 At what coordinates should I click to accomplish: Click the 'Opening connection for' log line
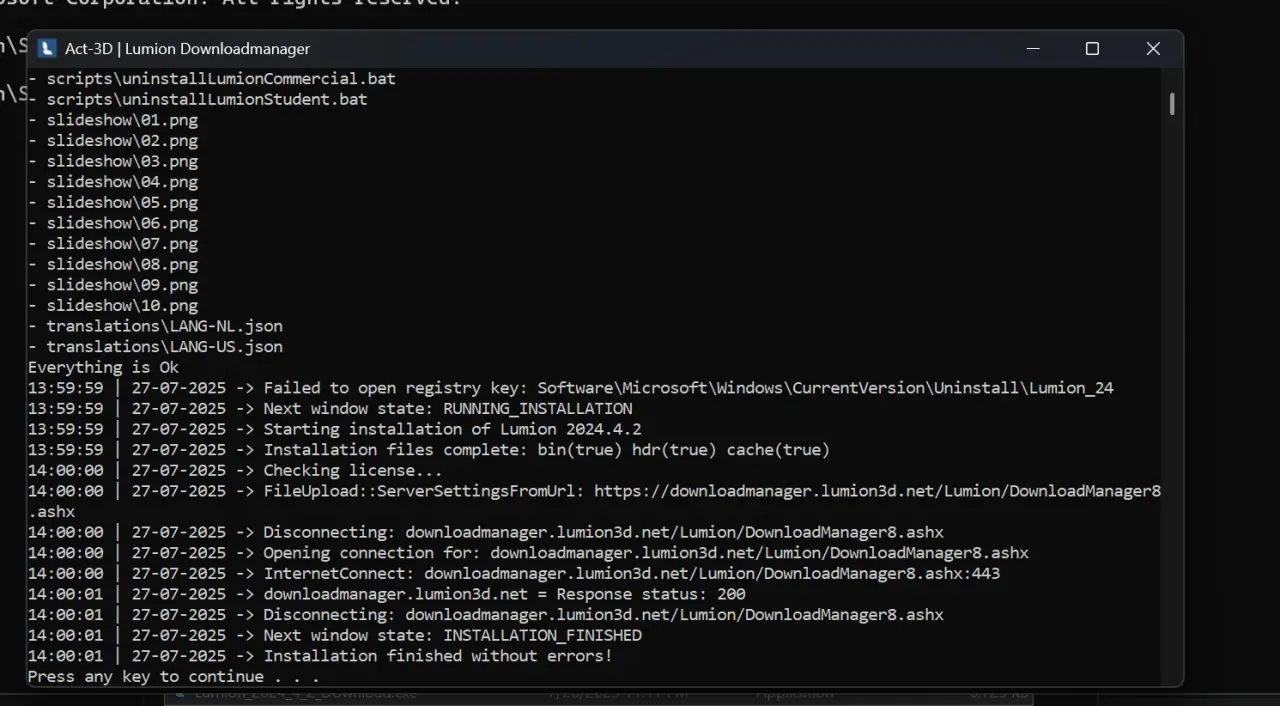[528, 553]
